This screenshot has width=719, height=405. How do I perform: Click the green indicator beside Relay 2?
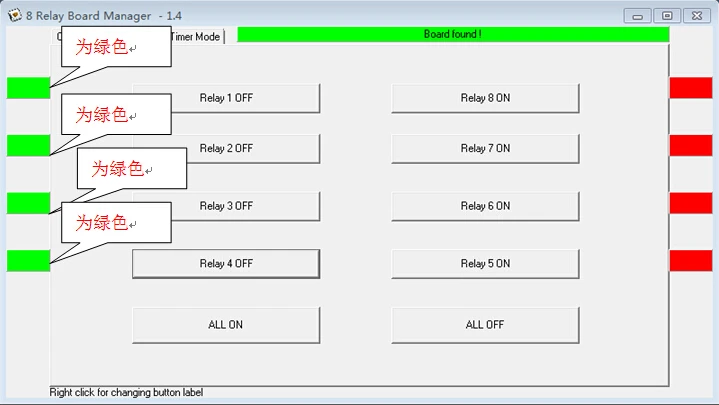[28, 145]
